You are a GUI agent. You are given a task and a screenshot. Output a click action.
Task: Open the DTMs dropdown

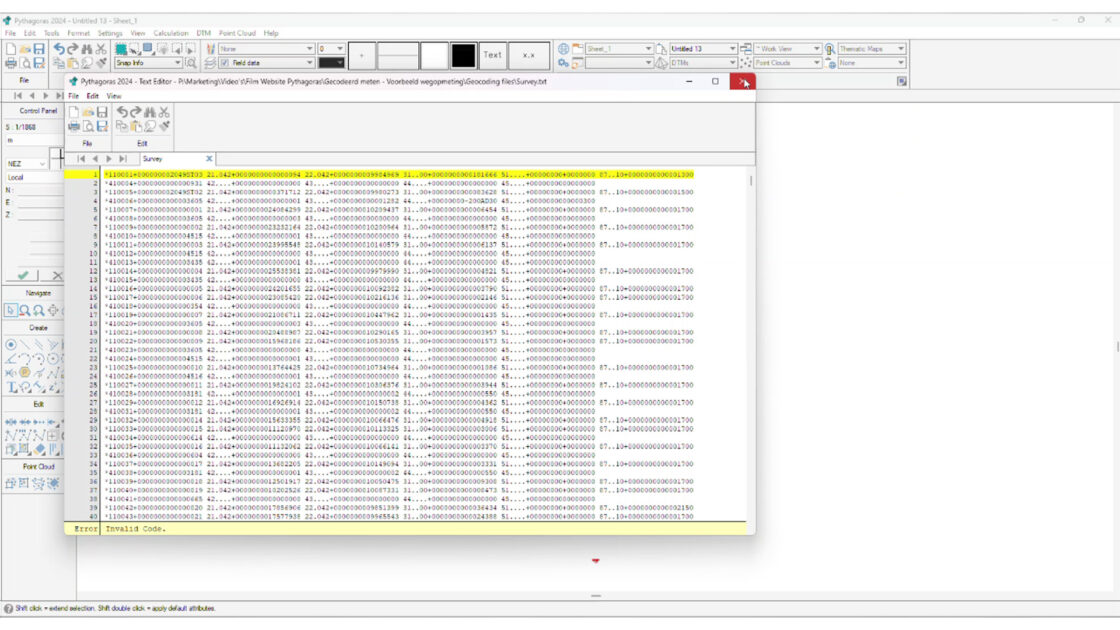coord(703,63)
